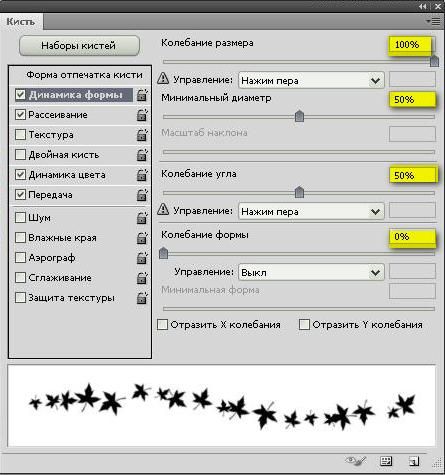Click lock icon next to Сглаживание
The width and height of the screenshot is (445, 475).
pyautogui.click(x=142, y=278)
